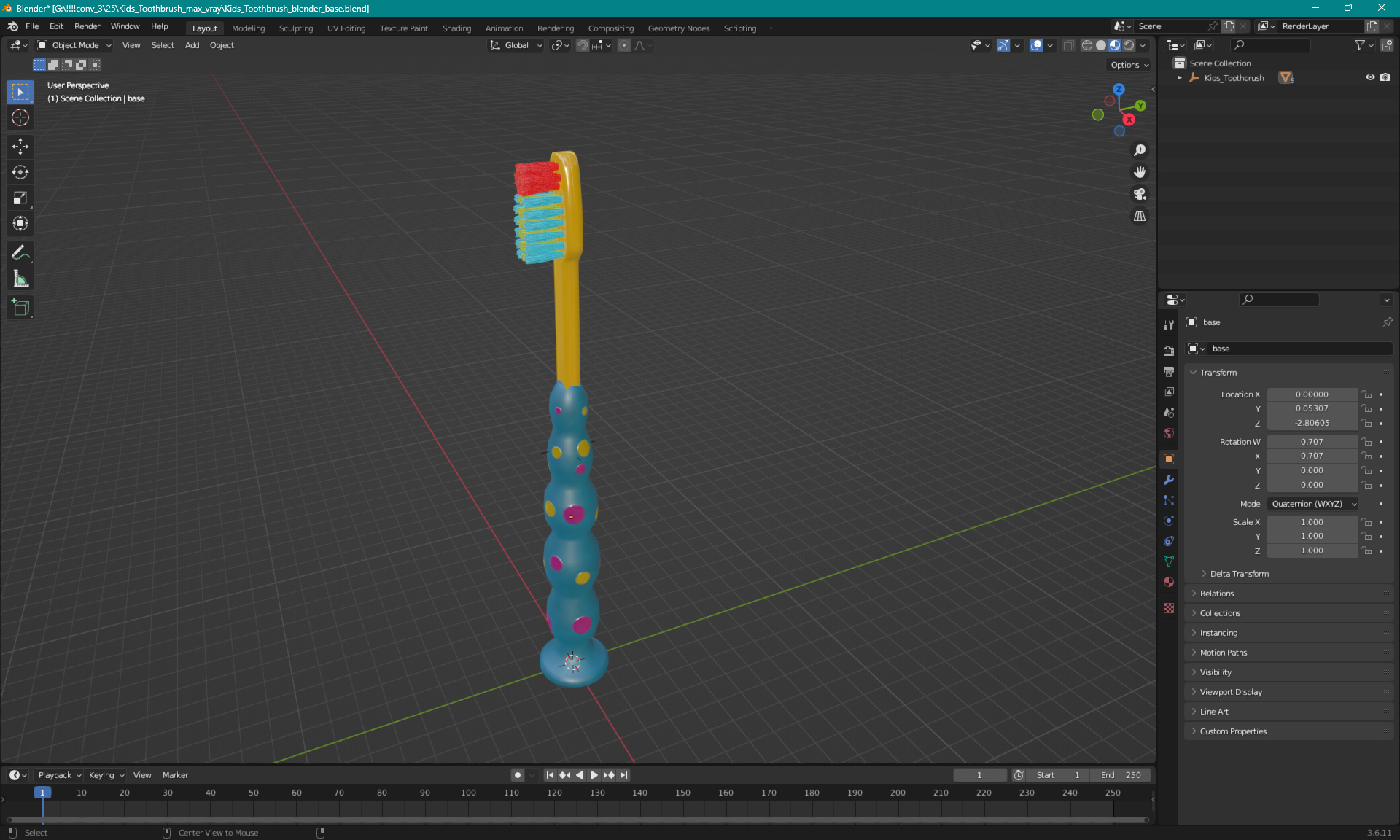Open the rotation Mode Quaternion dropdown
This screenshot has height=840, width=1400.
click(x=1313, y=504)
